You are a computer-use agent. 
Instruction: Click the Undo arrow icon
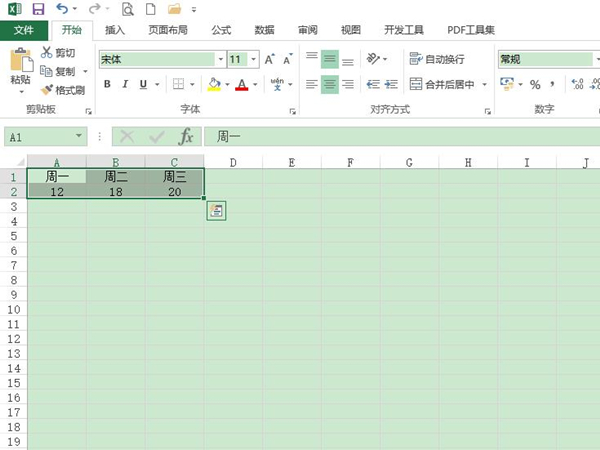tap(62, 9)
